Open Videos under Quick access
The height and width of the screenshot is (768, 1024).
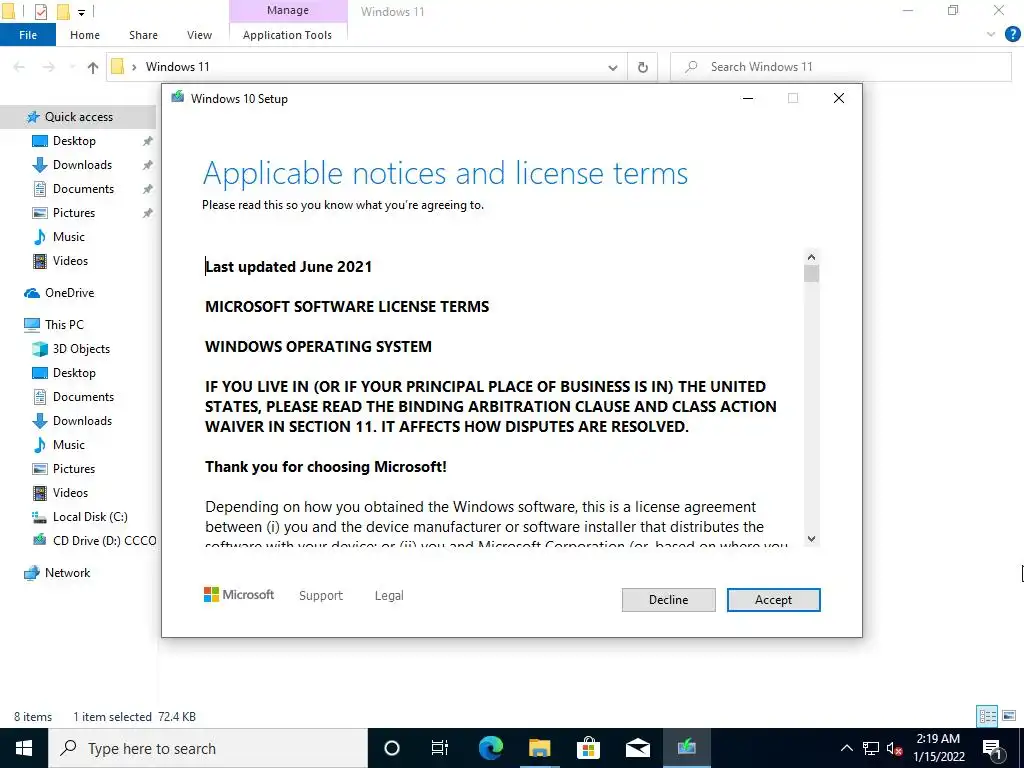(x=70, y=261)
